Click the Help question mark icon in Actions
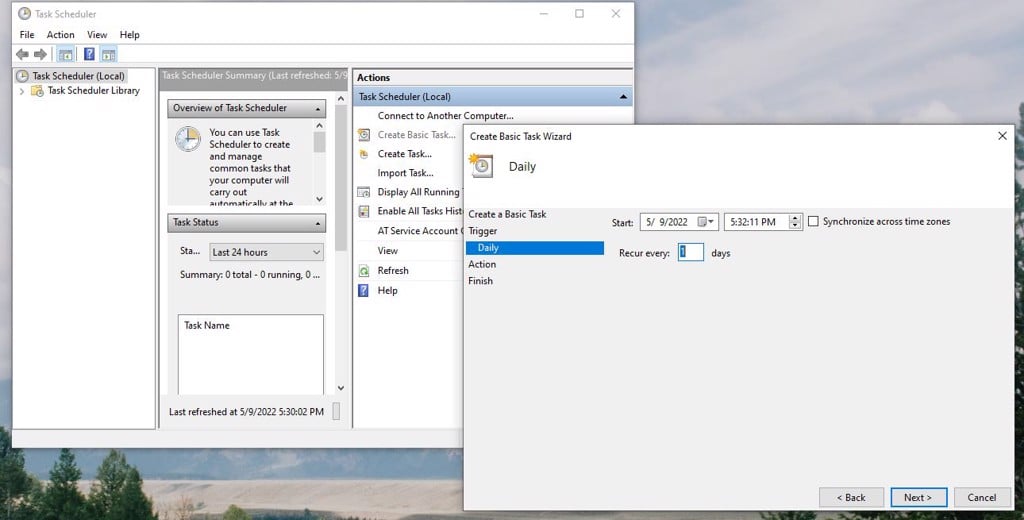The image size is (1024, 520). click(x=364, y=290)
